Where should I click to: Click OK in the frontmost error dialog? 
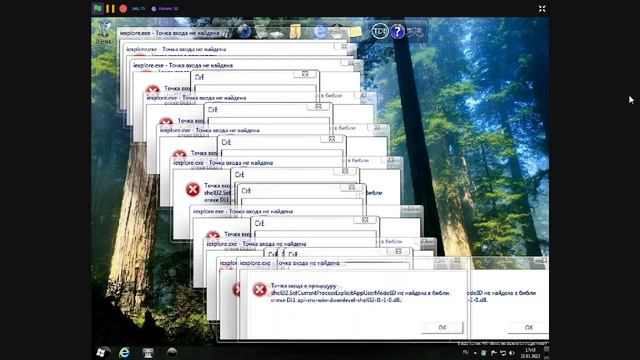442,327
